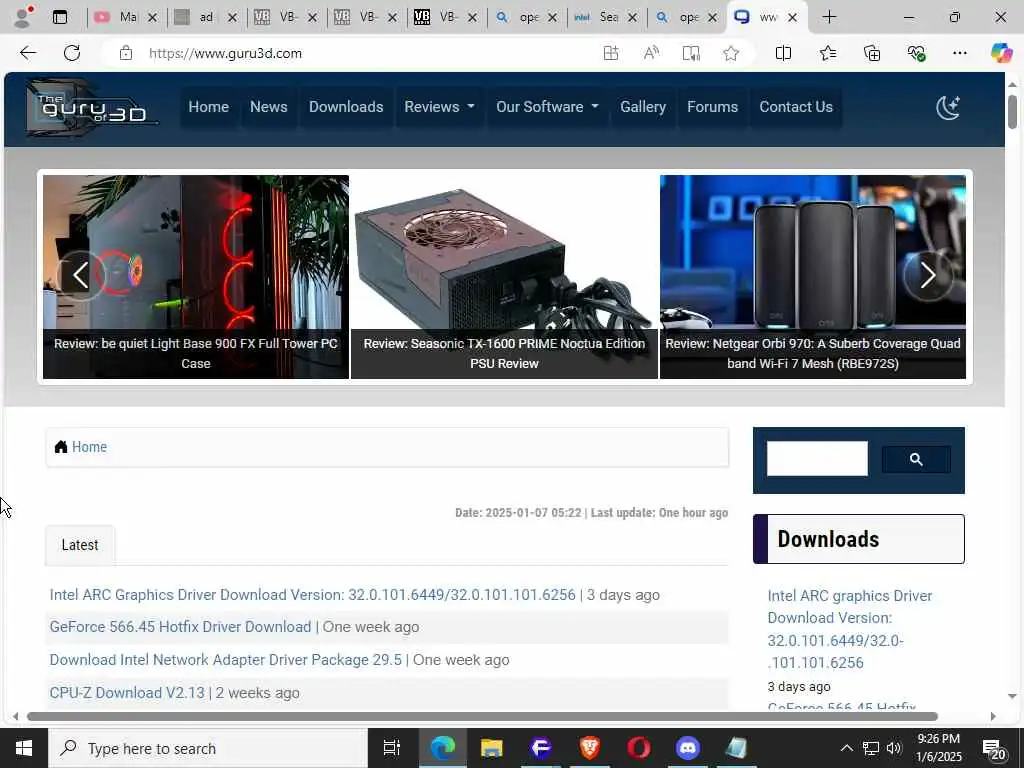Open CPU-Z Download V2.13 link

point(127,693)
